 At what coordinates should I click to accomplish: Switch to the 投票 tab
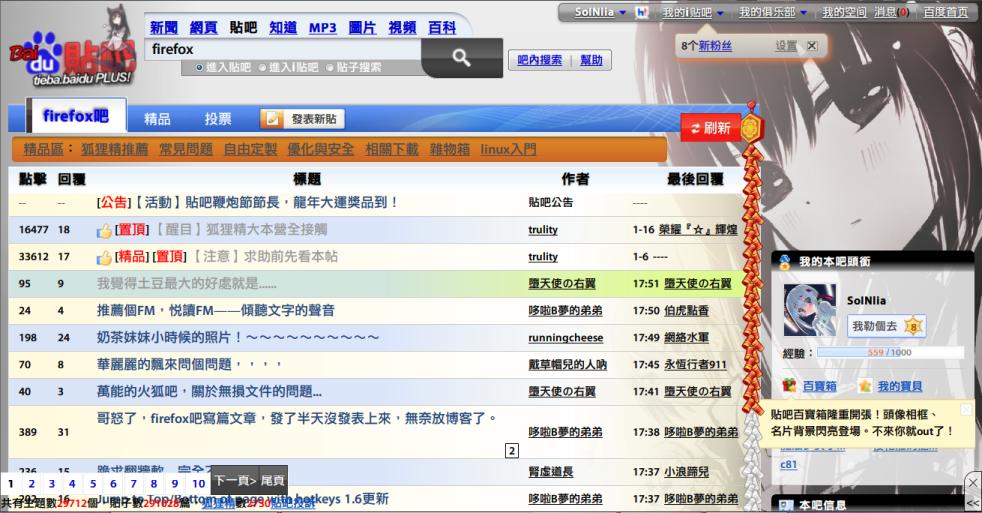click(218, 118)
